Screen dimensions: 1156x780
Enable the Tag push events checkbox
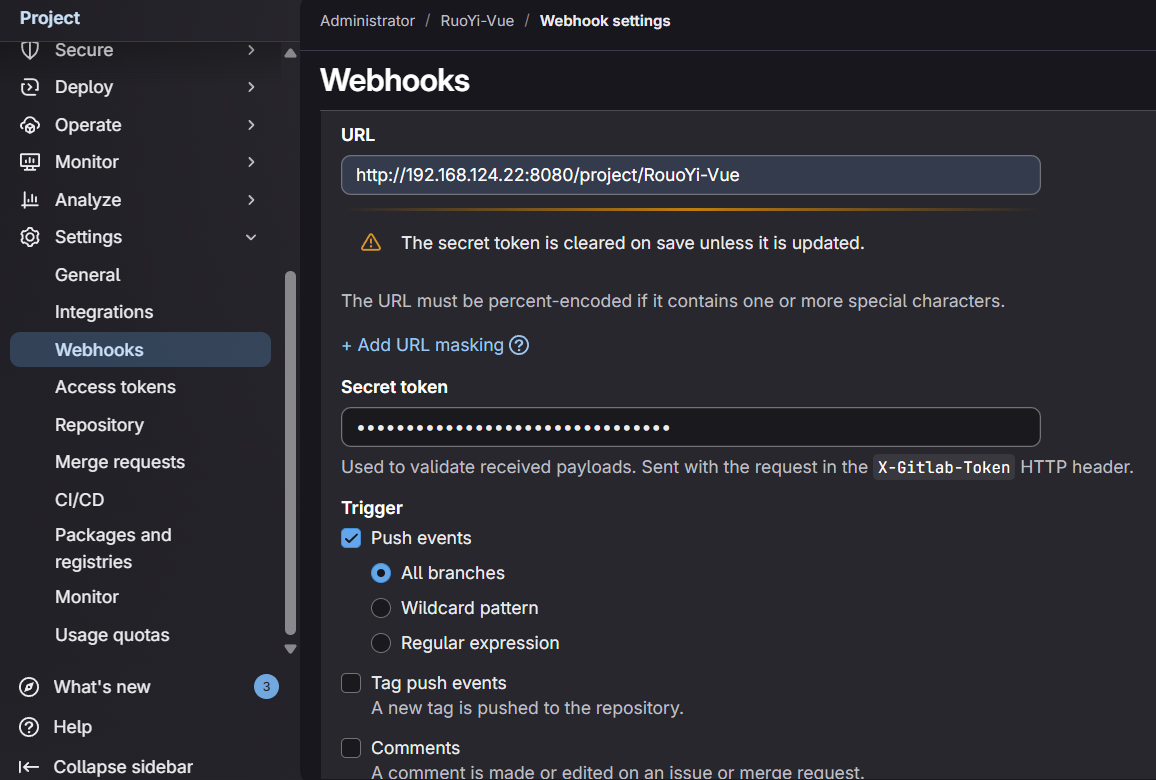(351, 683)
